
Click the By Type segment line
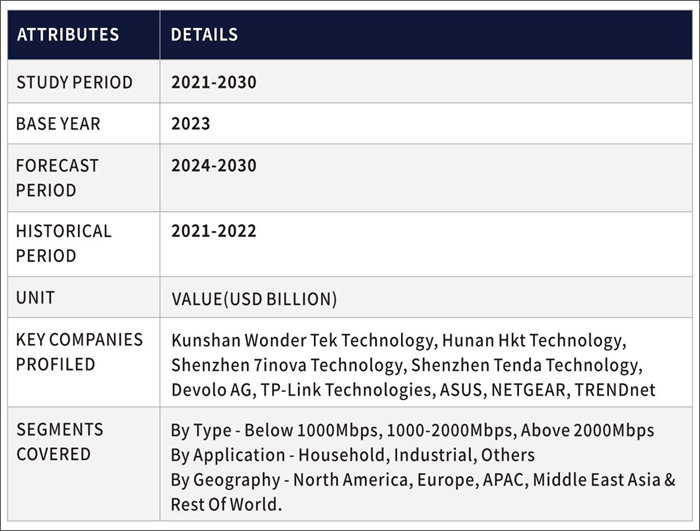pyautogui.click(x=412, y=431)
